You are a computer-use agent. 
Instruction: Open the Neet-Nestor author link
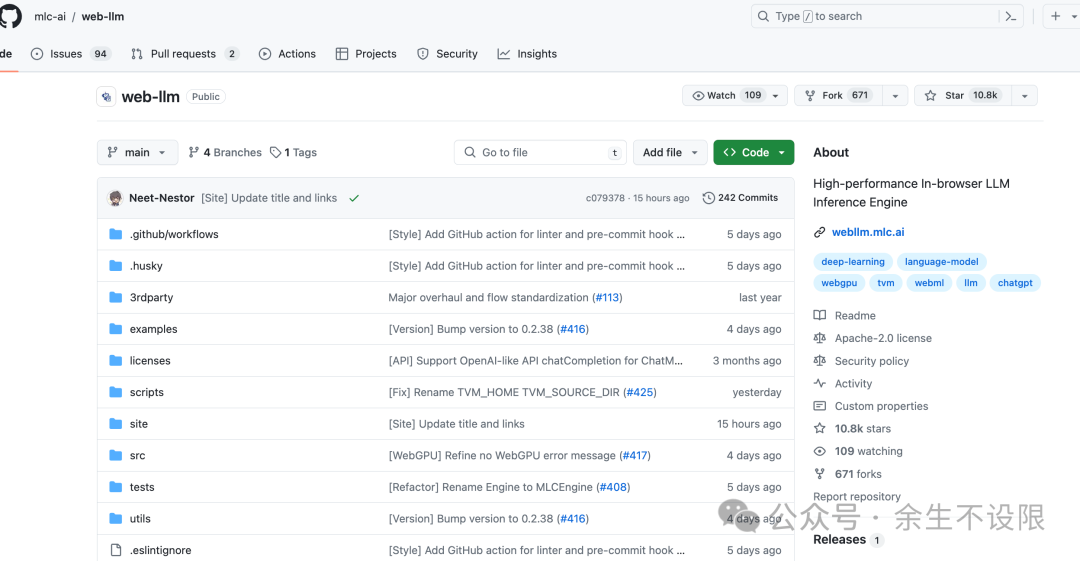pos(161,198)
